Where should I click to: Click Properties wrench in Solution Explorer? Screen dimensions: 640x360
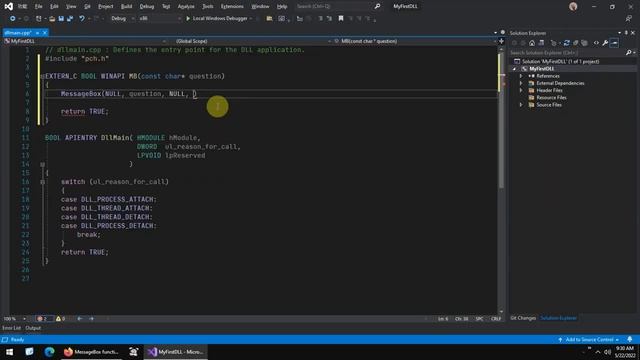coord(605,43)
